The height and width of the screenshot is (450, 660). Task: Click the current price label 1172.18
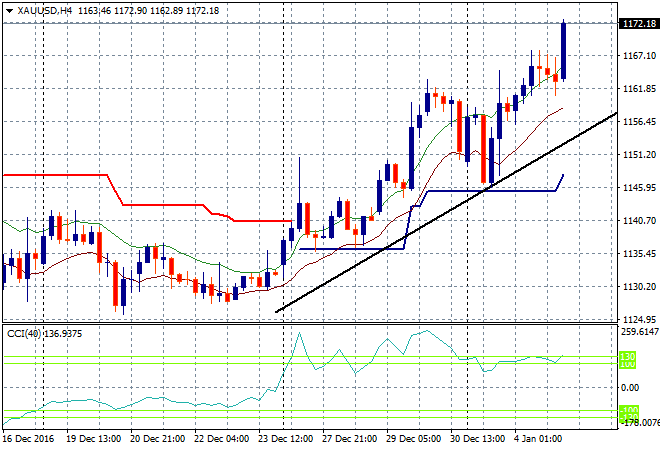[x=639, y=24]
